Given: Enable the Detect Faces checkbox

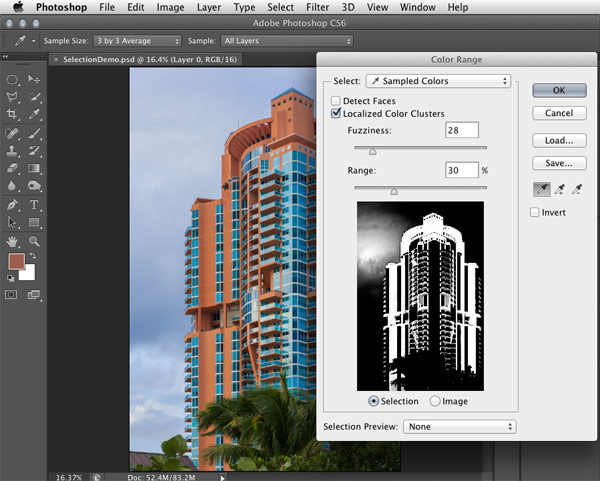Looking at the screenshot, I should (x=336, y=101).
